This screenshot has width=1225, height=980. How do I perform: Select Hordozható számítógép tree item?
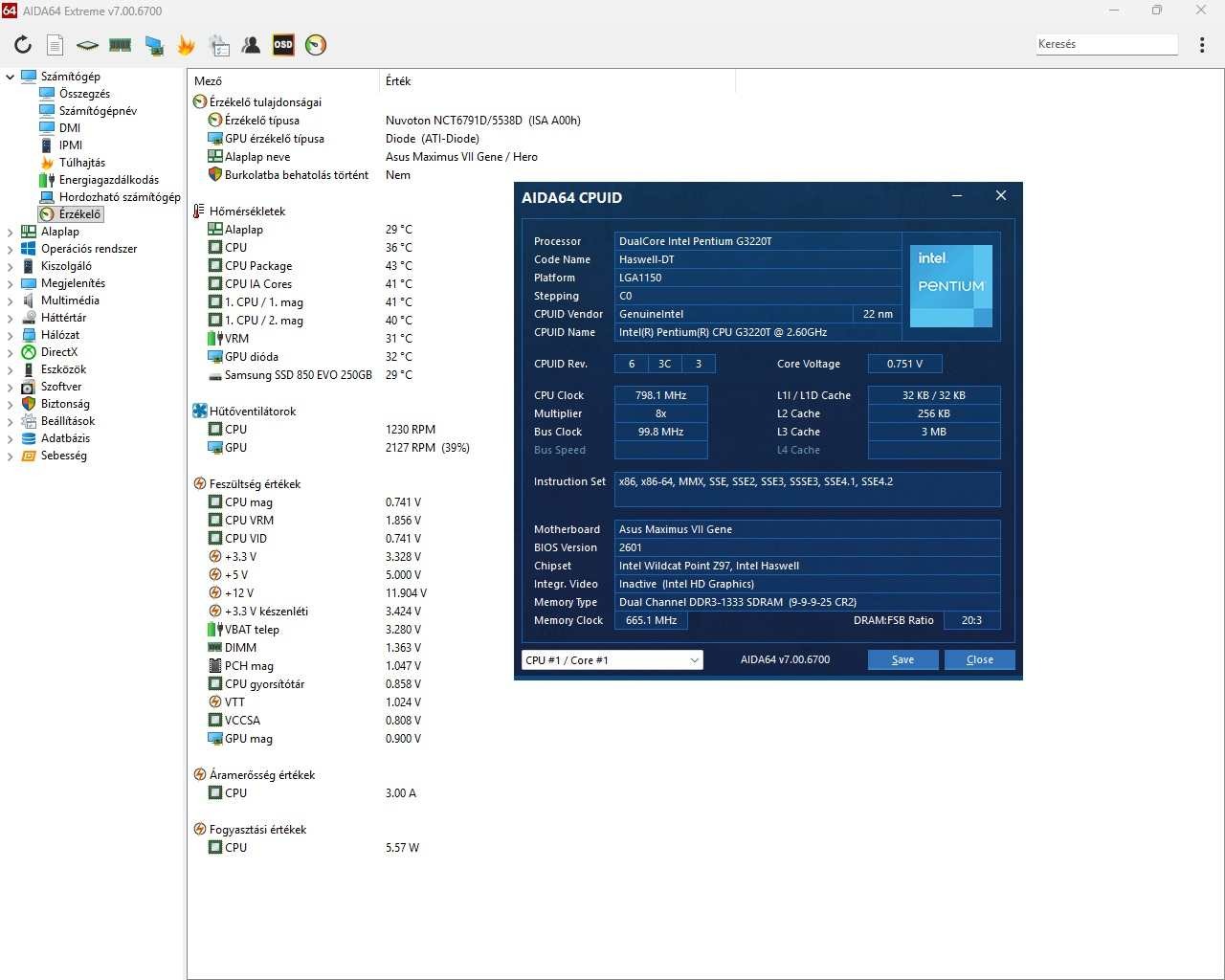click(120, 197)
